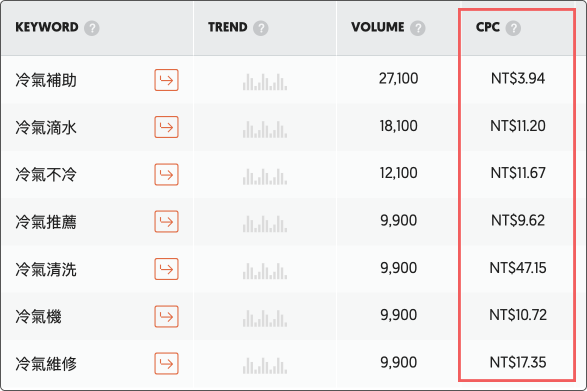Click the 27,100 volume value
The height and width of the screenshot is (391, 587).
398,79
